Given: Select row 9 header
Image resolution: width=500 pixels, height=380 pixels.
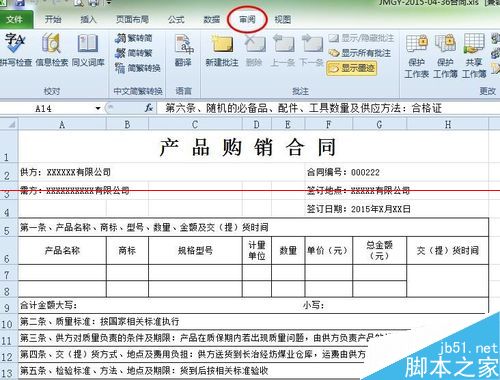Looking at the screenshot, I should pyautogui.click(x=9, y=305).
